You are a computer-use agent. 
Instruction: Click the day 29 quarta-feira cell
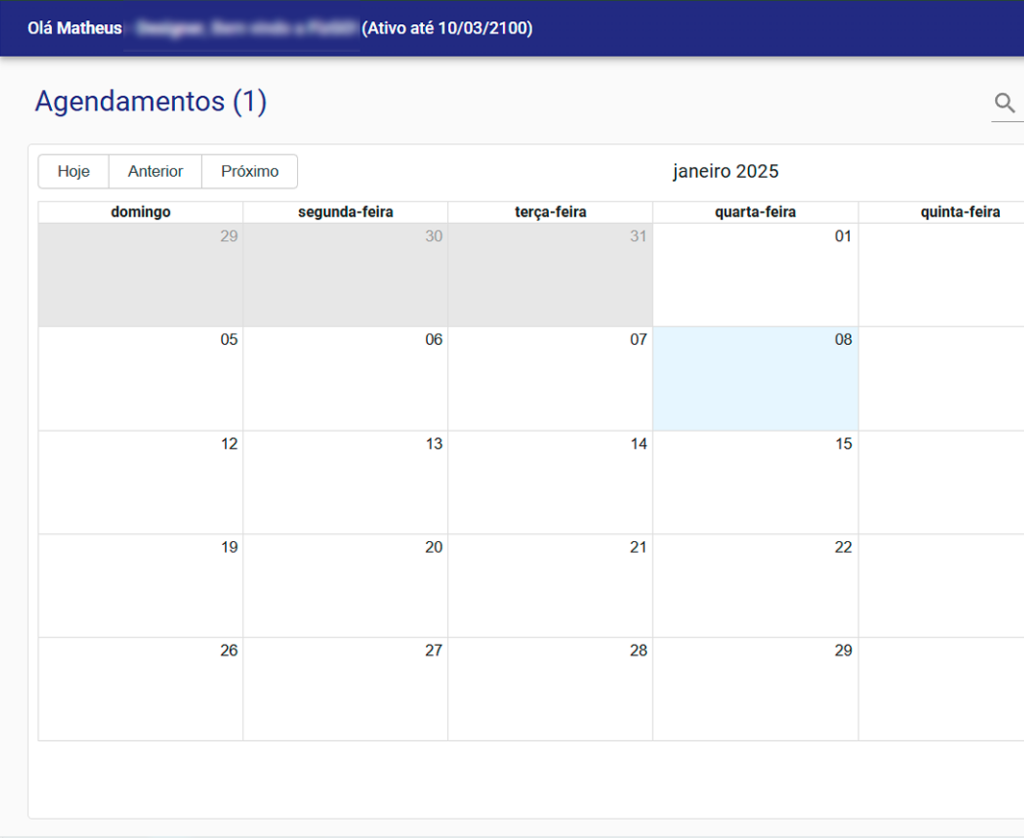[x=755, y=690]
